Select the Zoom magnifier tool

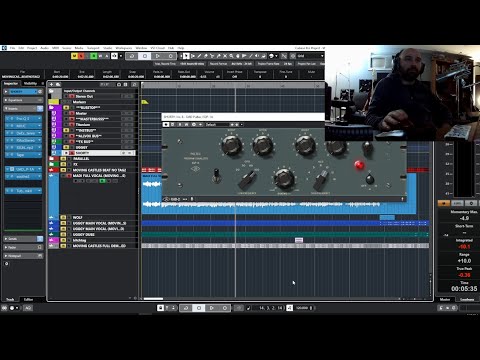point(231,56)
